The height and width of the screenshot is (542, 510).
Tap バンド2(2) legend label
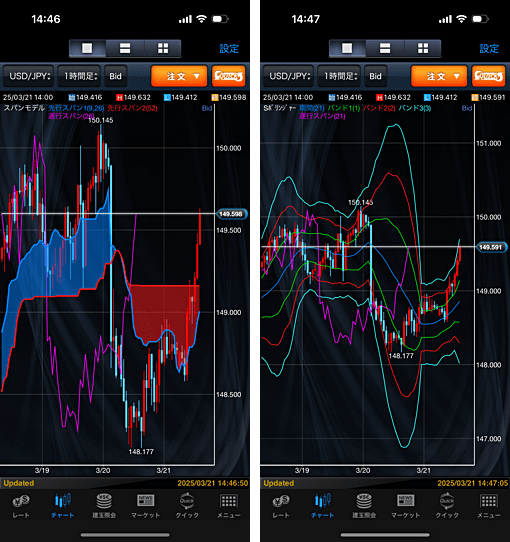379,108
